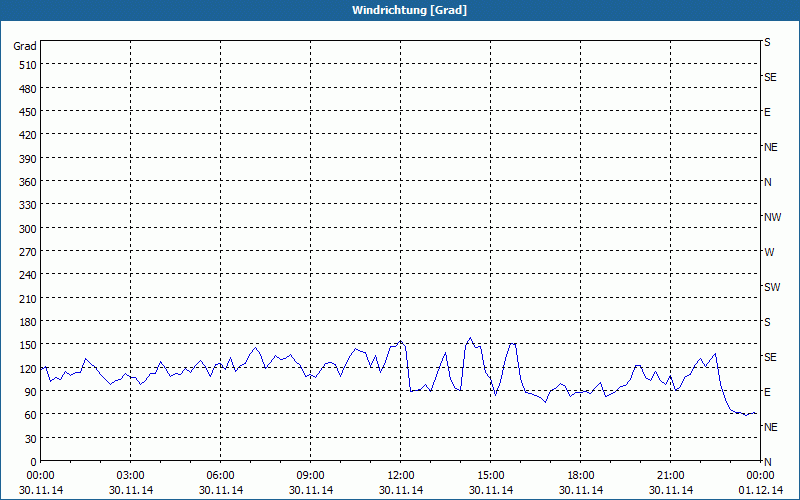Viewport: 800px width, 500px height.
Task: Click the 00:00 label above 01.12.14
Action: [x=761, y=476]
